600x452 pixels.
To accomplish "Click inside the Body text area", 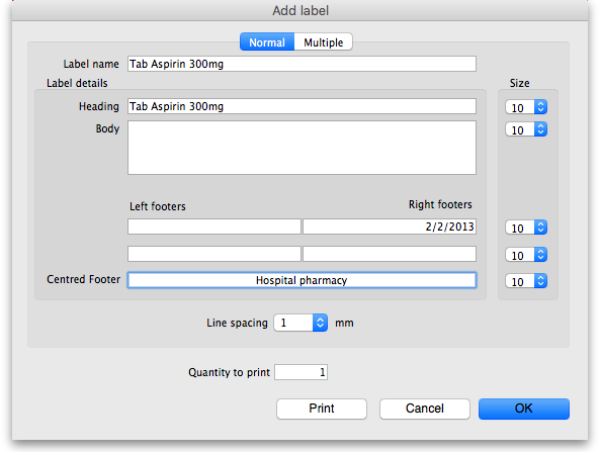I will coord(301,148).
